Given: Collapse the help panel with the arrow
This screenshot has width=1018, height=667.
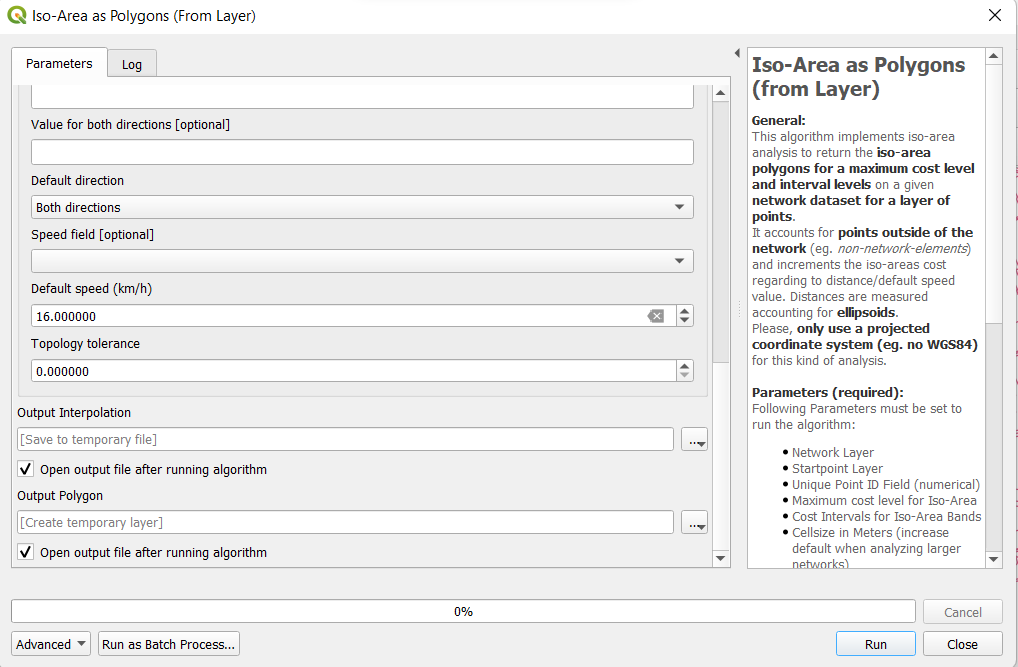Looking at the screenshot, I should click(x=737, y=53).
